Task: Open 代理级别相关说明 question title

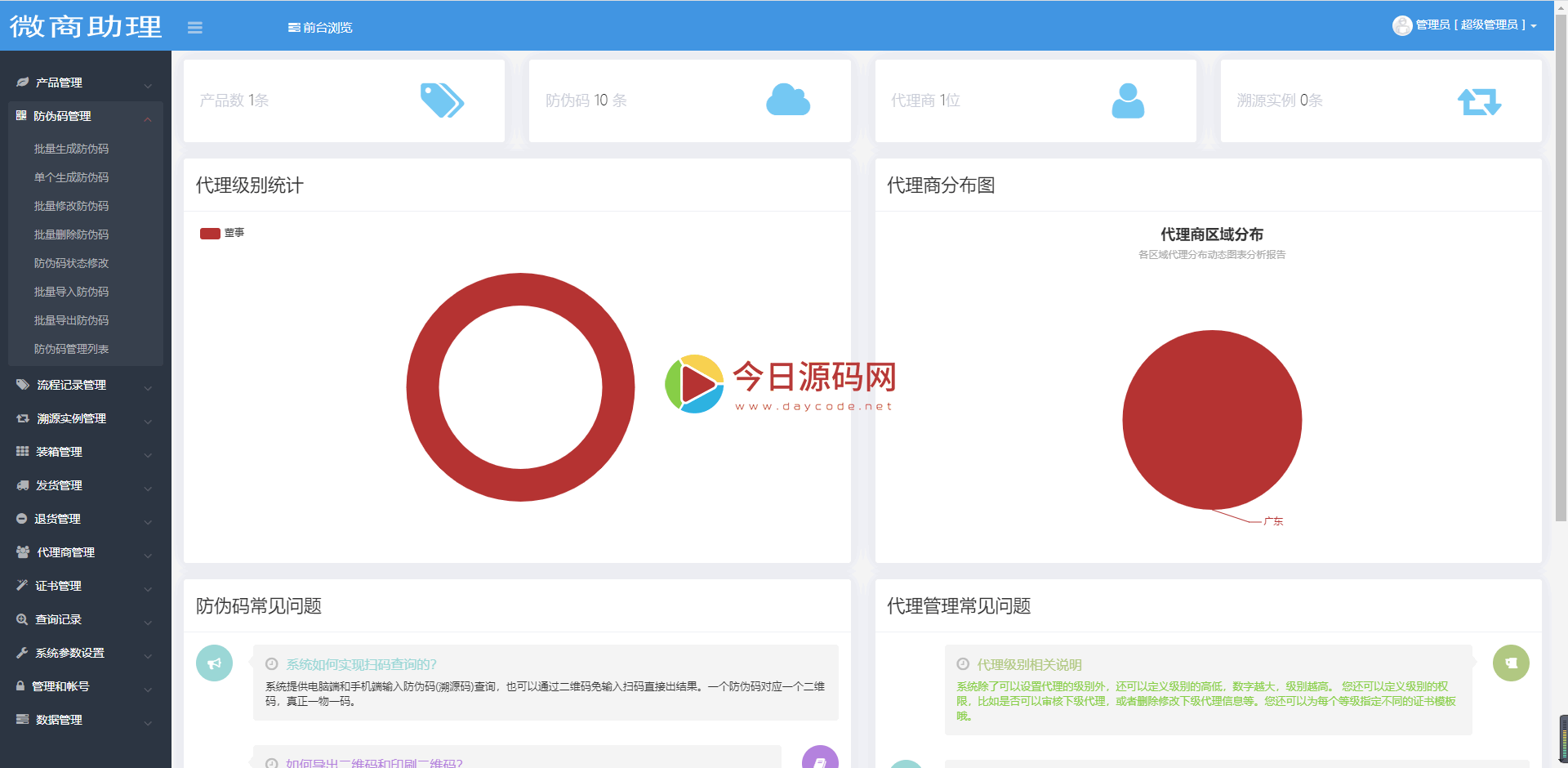Action: (1029, 664)
